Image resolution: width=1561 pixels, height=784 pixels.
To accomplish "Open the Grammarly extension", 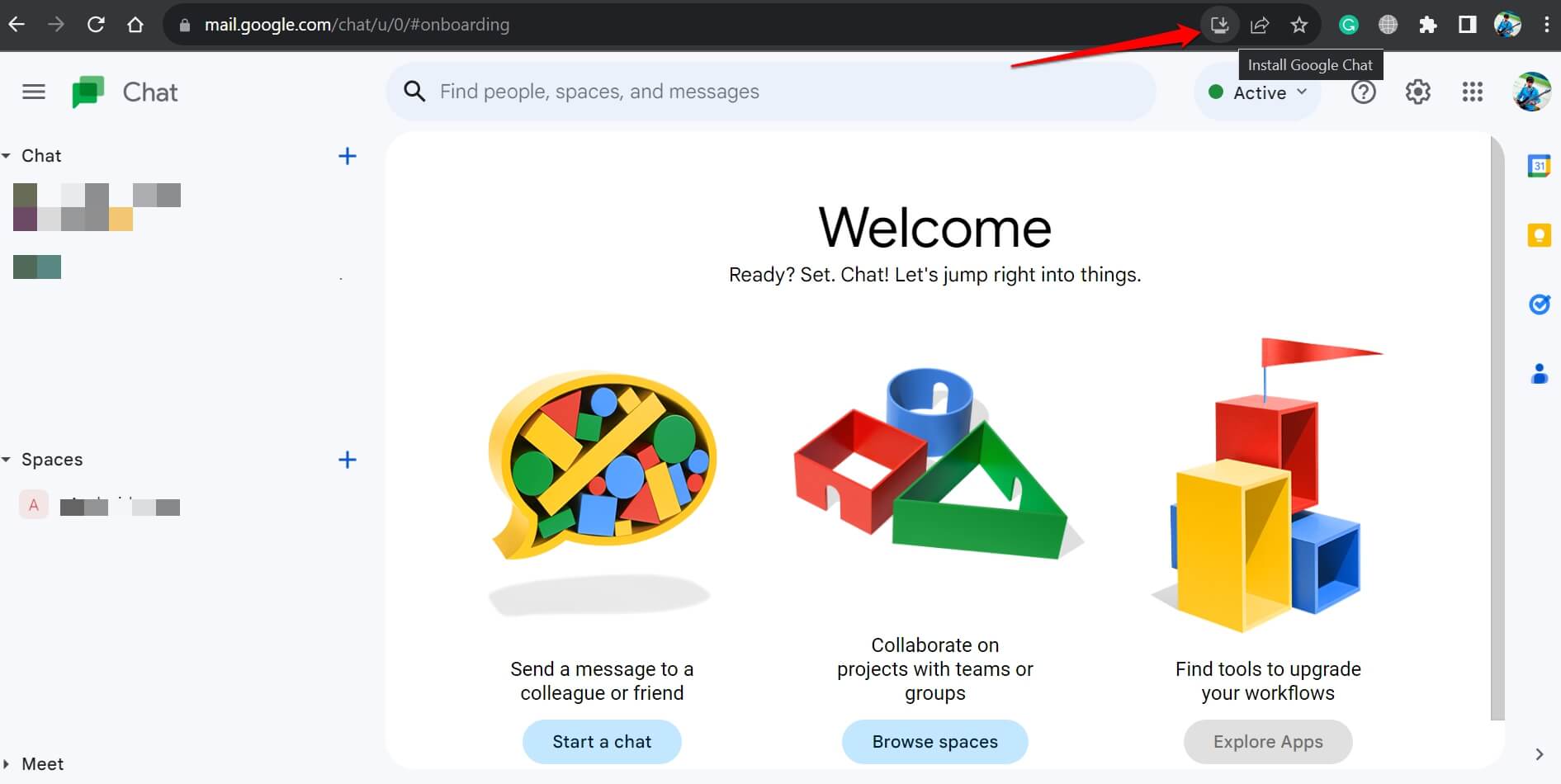I will (x=1349, y=25).
